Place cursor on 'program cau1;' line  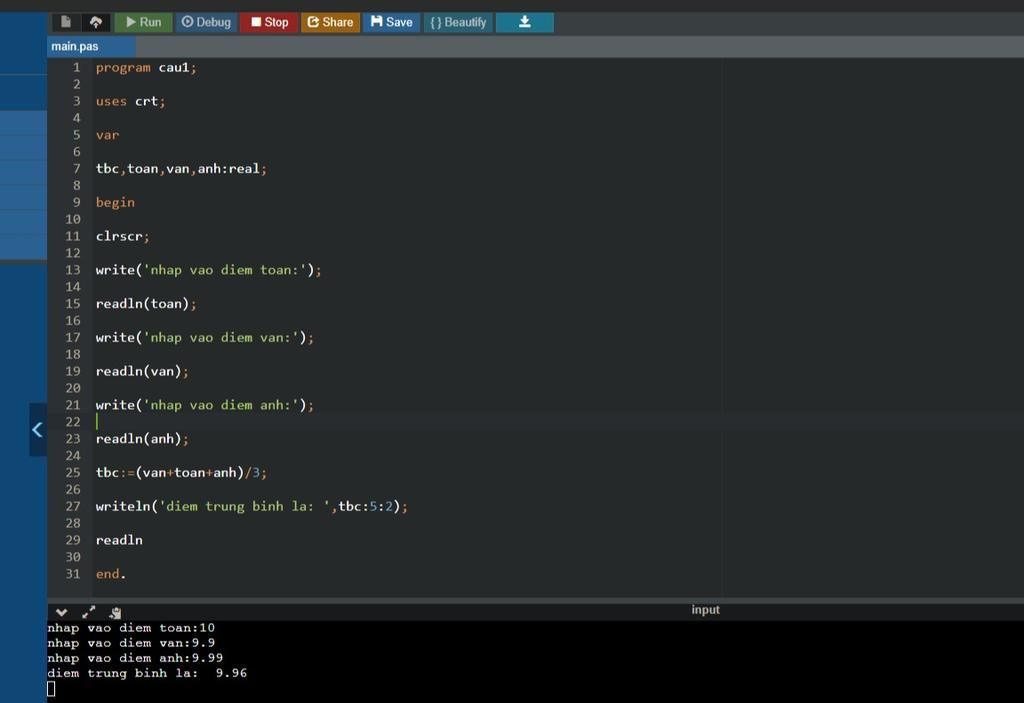[x=146, y=67]
